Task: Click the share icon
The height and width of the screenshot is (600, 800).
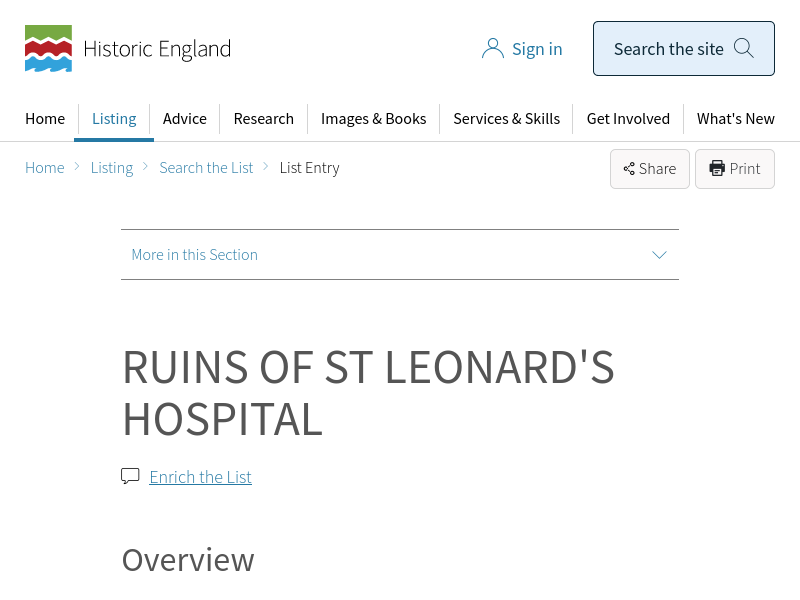Action: coord(629,169)
